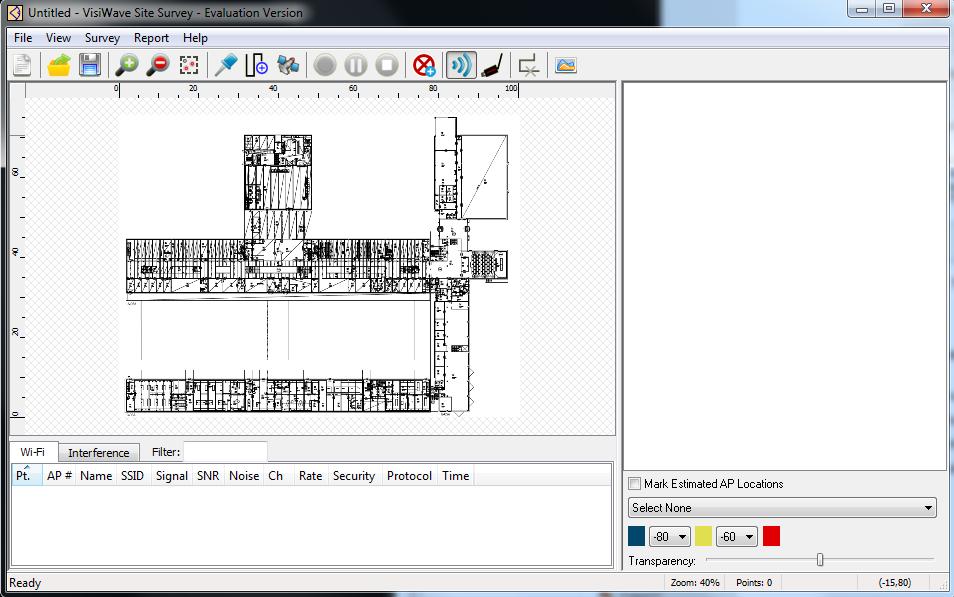Click the dark blue color swatch
This screenshot has width=954, height=597.
point(636,536)
